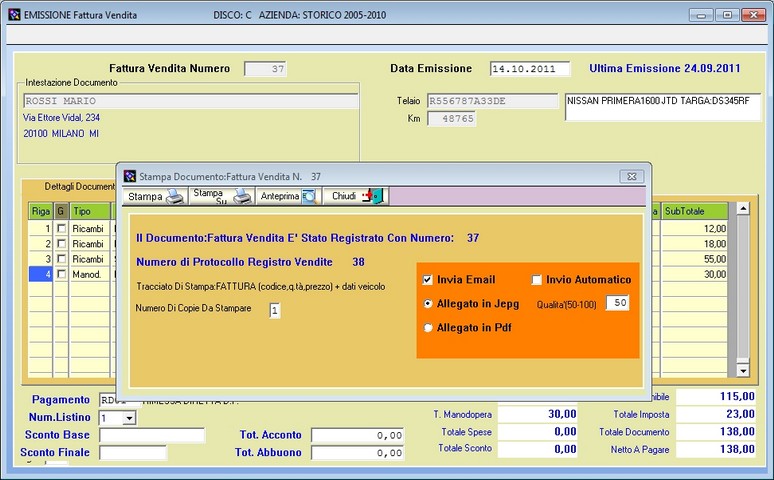Click the Qualita' (50-100) value field
Image resolution: width=774 pixels, height=480 pixels.
617,303
